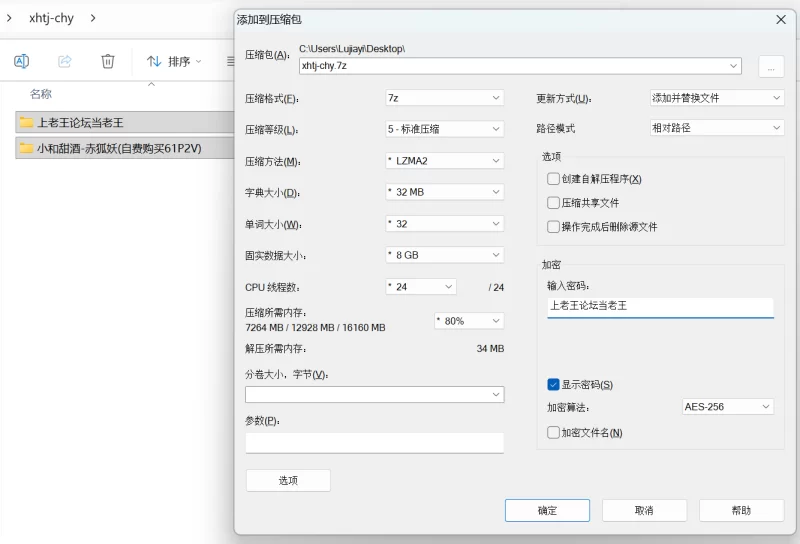
Task: Enable 加密文件名 checkbox
Action: coord(554,433)
